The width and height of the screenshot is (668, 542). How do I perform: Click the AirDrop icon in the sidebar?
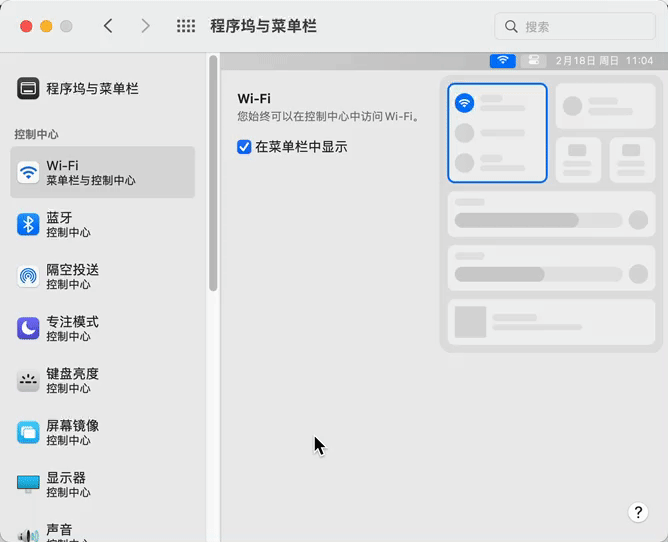[28, 276]
